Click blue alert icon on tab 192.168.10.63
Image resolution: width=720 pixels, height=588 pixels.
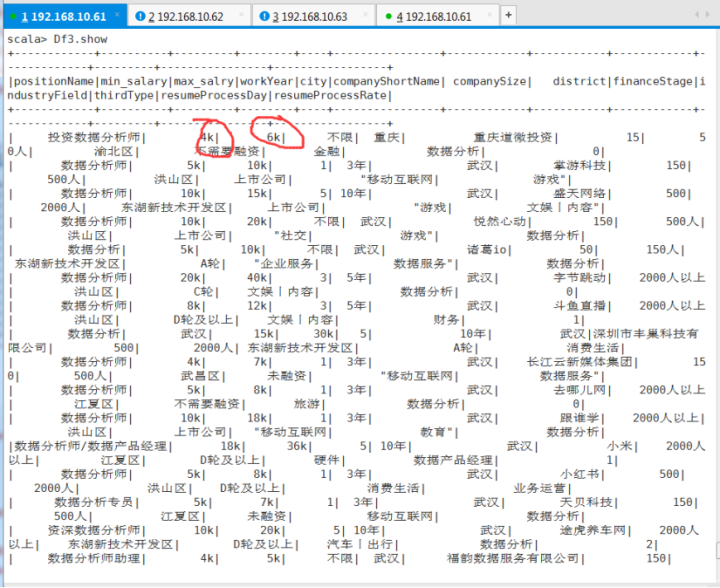click(x=264, y=17)
